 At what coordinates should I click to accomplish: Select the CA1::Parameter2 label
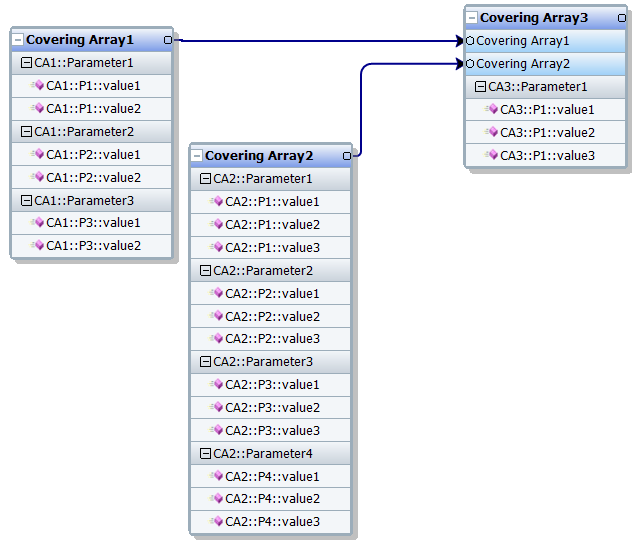point(84,132)
